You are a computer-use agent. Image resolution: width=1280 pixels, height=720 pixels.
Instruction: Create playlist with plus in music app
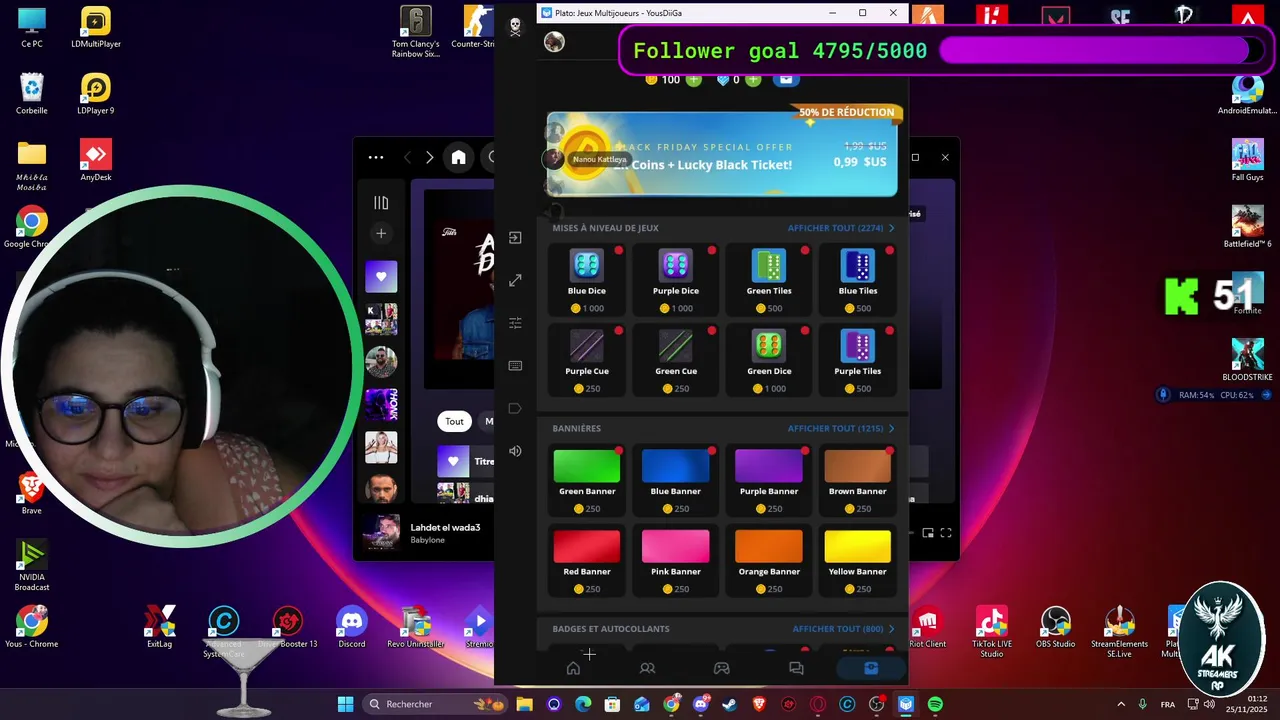[x=381, y=233]
